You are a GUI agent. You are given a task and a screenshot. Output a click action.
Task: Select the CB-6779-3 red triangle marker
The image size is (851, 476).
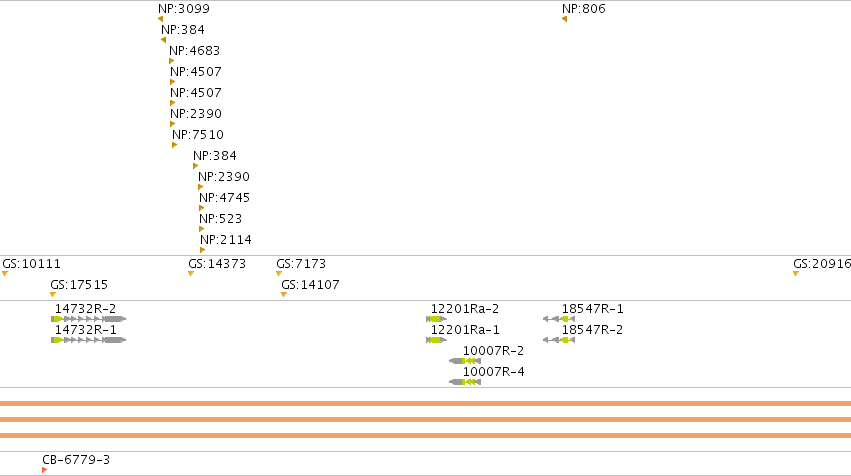[45, 470]
